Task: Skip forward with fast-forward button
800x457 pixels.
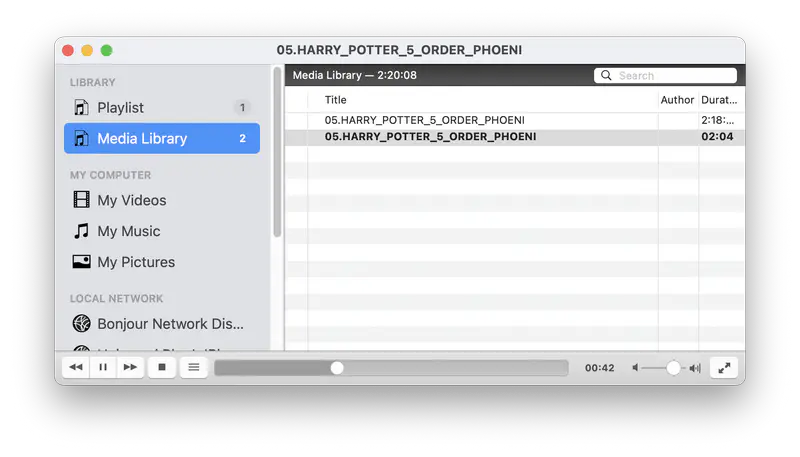Action: (x=130, y=367)
